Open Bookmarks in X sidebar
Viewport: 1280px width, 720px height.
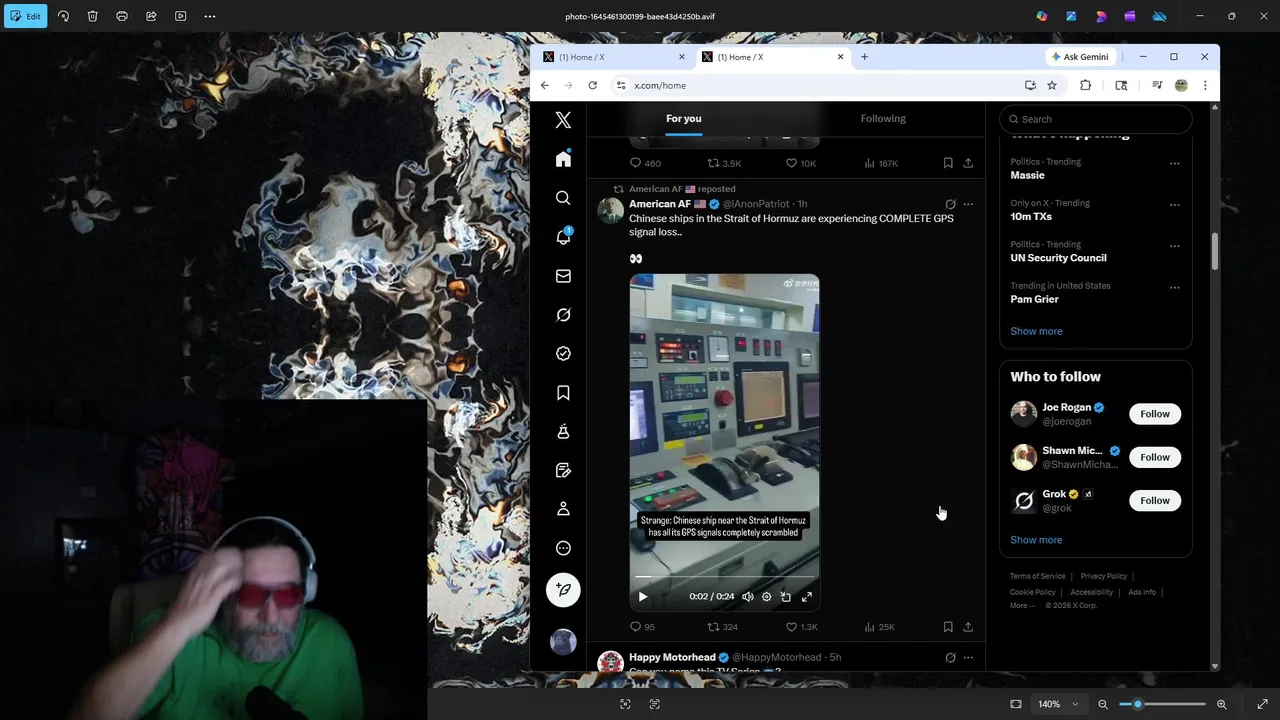click(563, 393)
